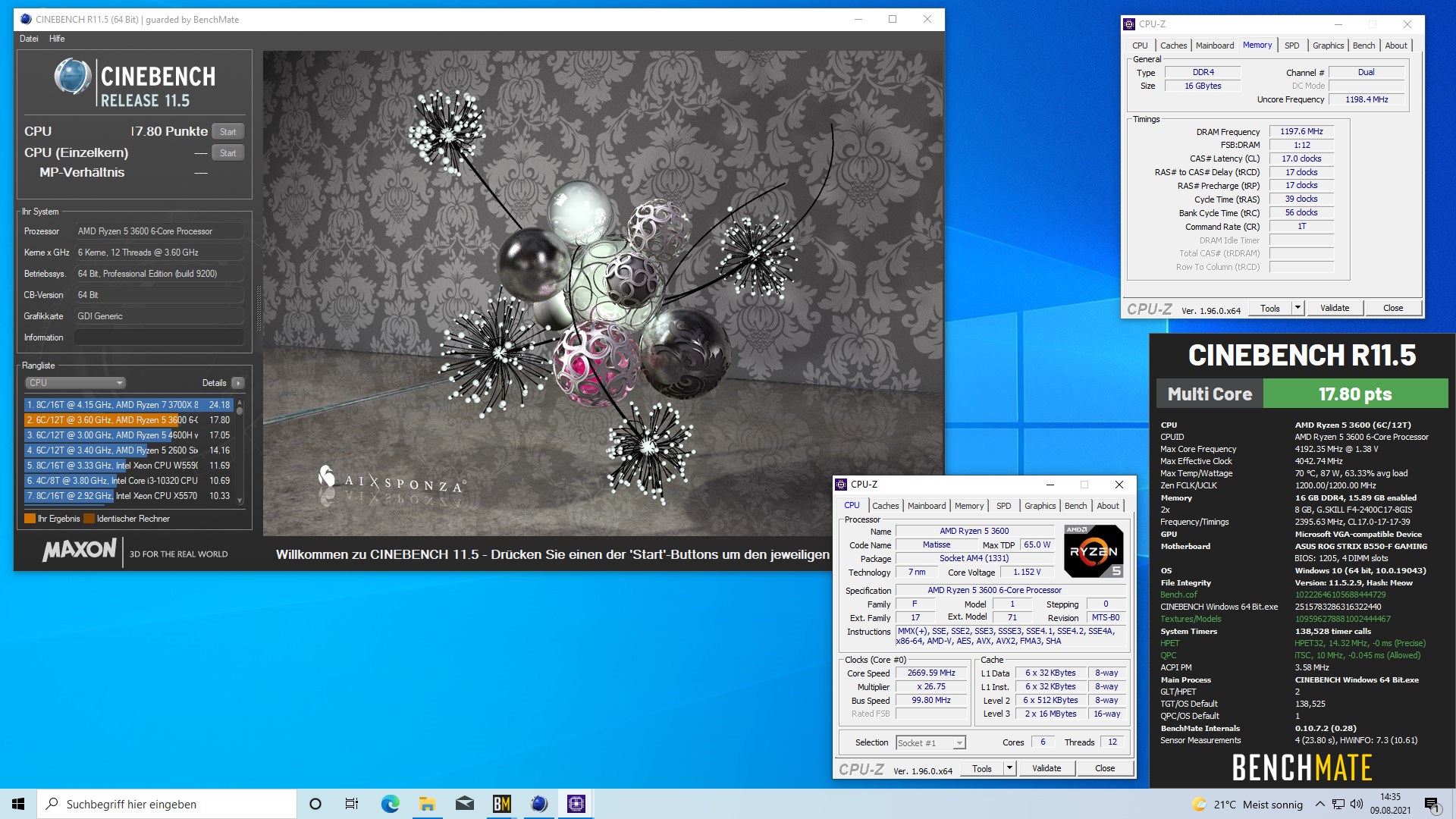Open Mail app from taskbar
This screenshot has width=1456, height=819.
(x=464, y=804)
